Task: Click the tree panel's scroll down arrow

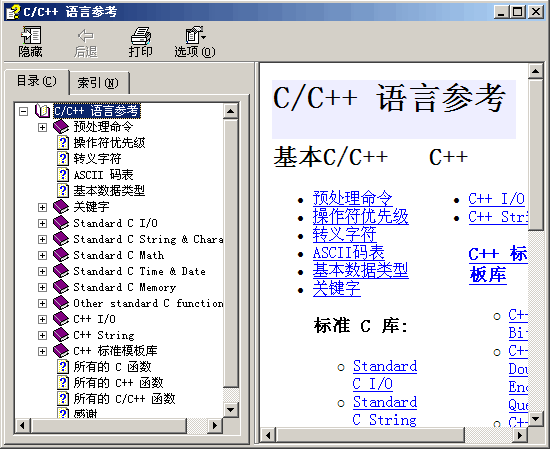Action: (231, 409)
